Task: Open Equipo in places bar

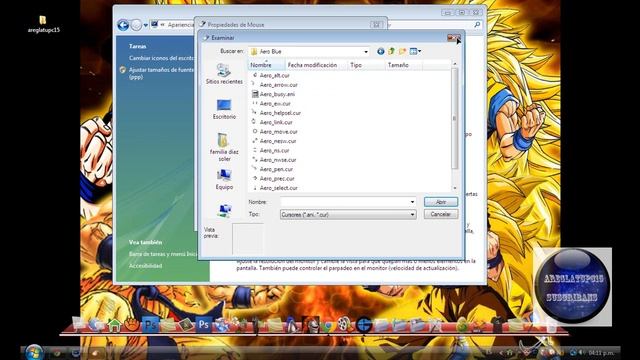Action: click(224, 180)
